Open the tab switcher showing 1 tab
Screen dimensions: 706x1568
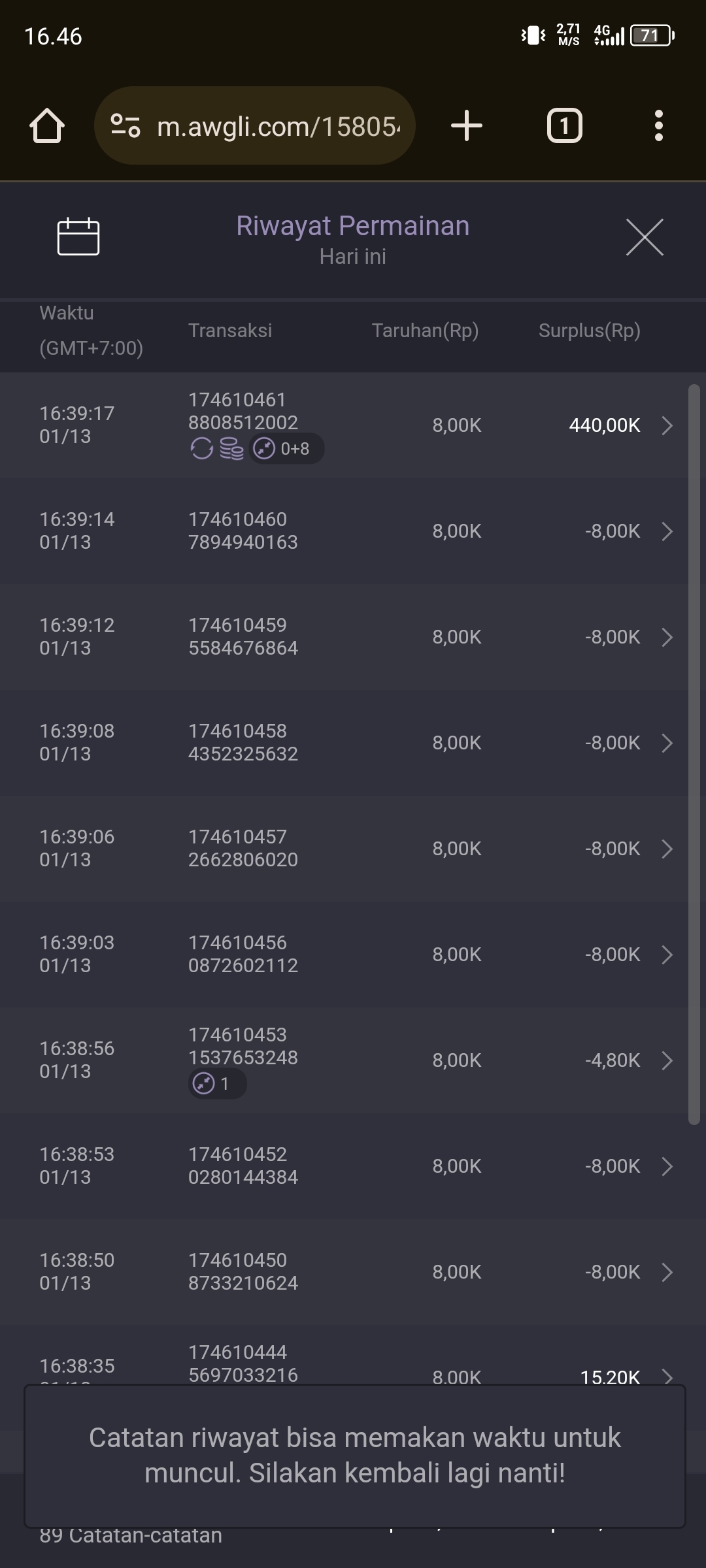564,125
